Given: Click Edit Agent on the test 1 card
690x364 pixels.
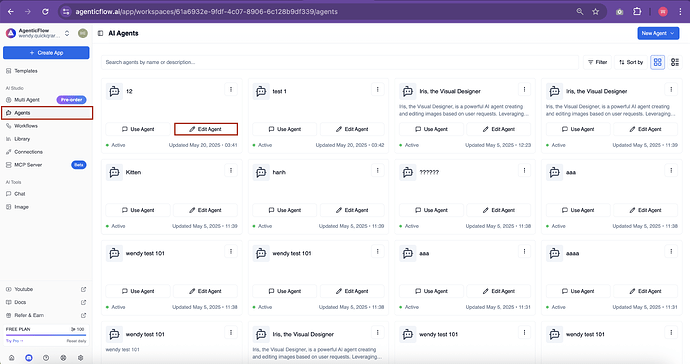Looking at the screenshot, I should point(352,129).
